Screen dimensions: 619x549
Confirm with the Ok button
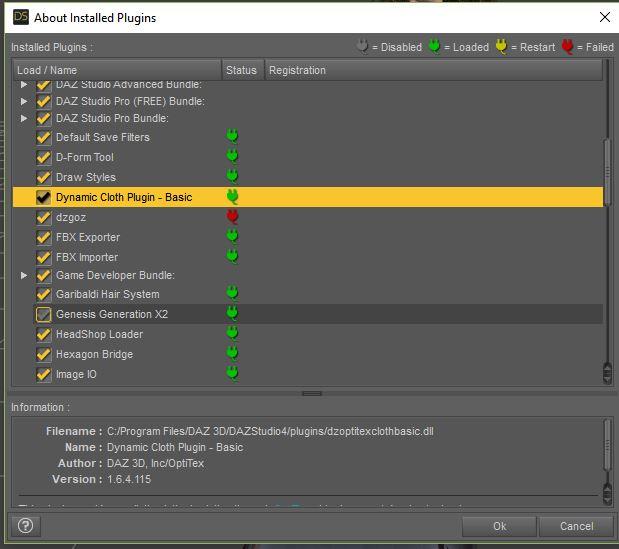pyautogui.click(x=499, y=526)
